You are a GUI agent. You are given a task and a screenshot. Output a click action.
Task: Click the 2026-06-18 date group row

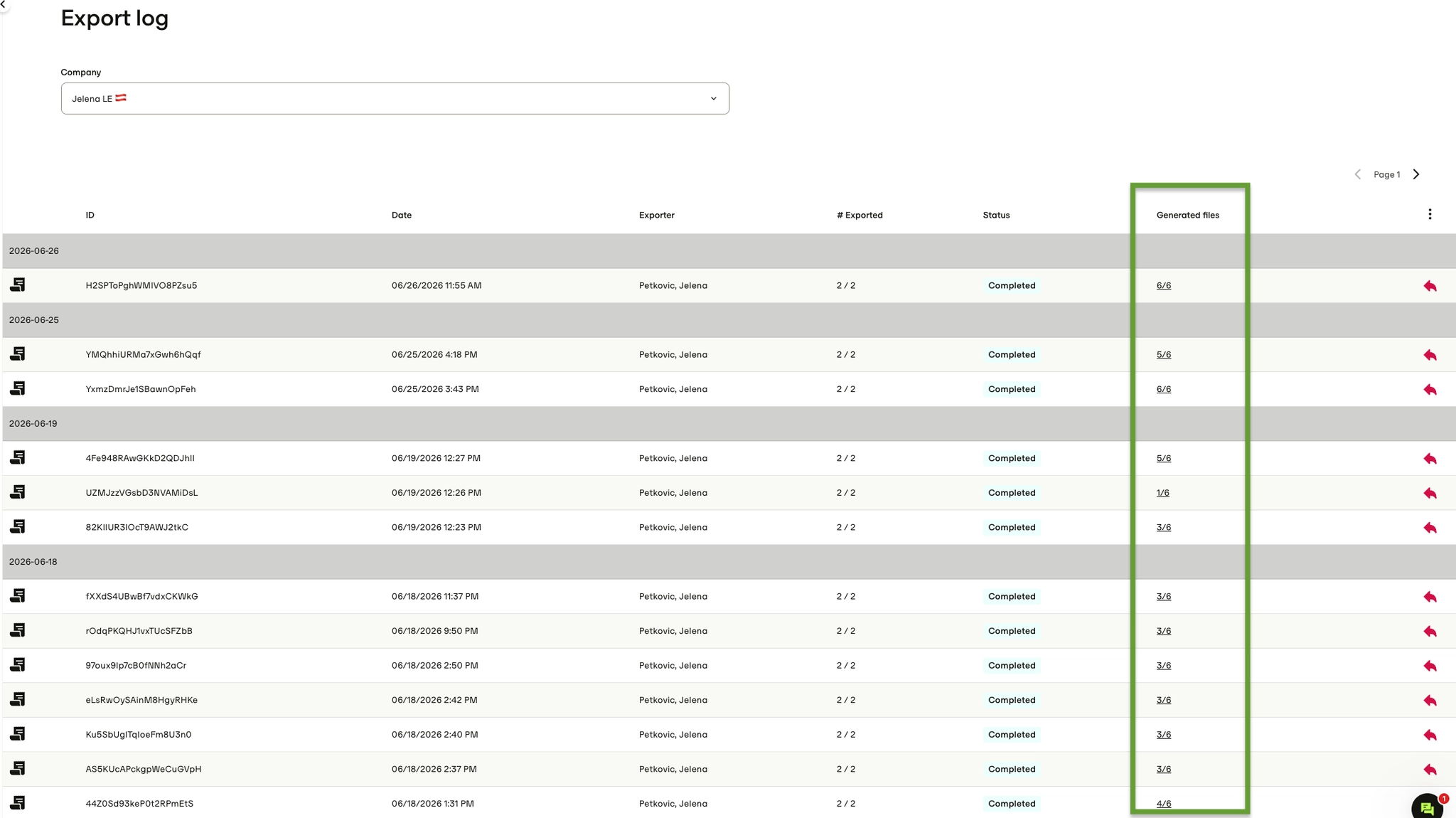tap(729, 562)
